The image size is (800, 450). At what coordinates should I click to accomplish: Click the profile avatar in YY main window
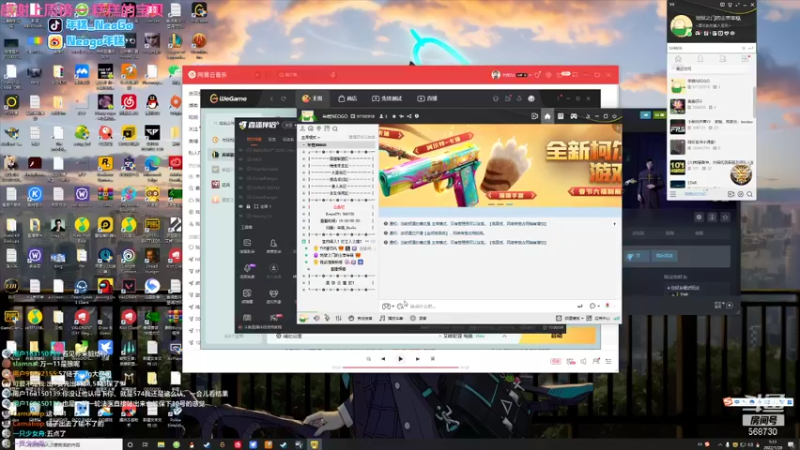681,26
